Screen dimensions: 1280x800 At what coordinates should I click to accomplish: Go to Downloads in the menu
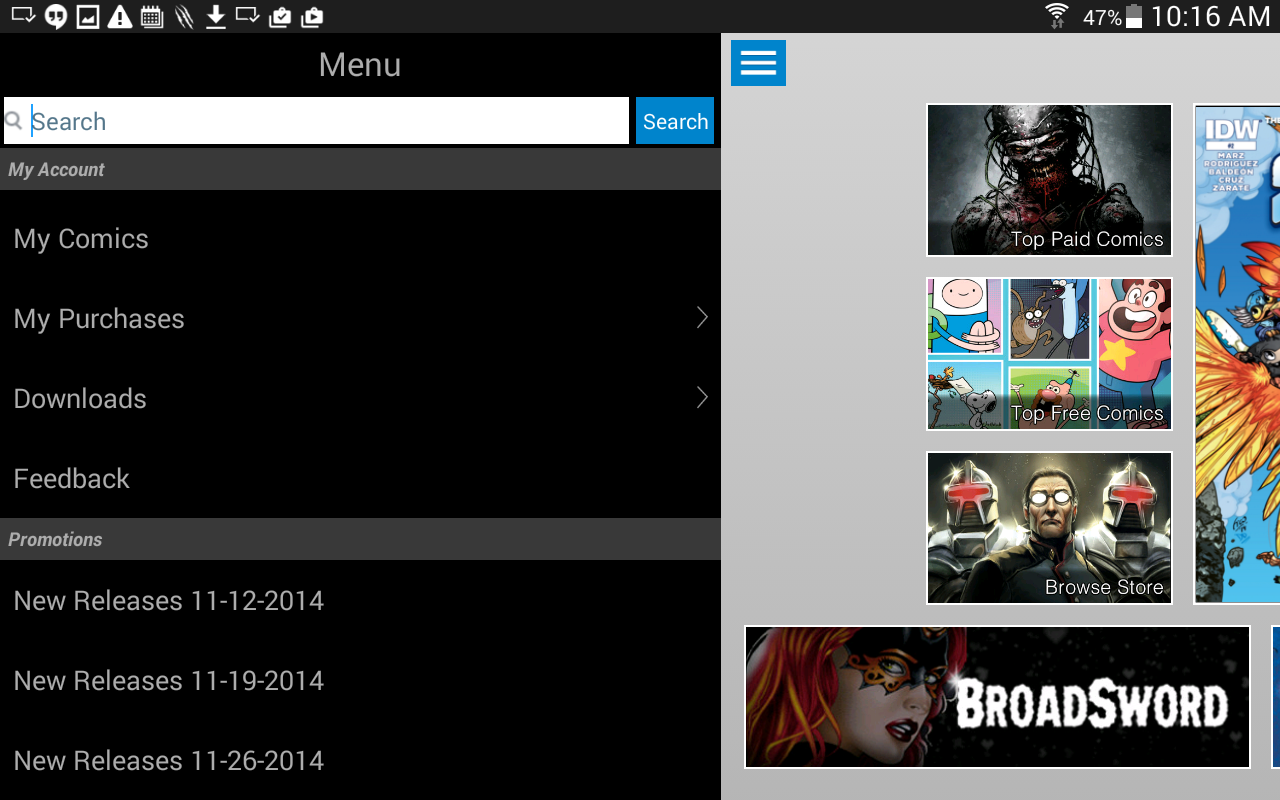pyautogui.click(x=360, y=399)
